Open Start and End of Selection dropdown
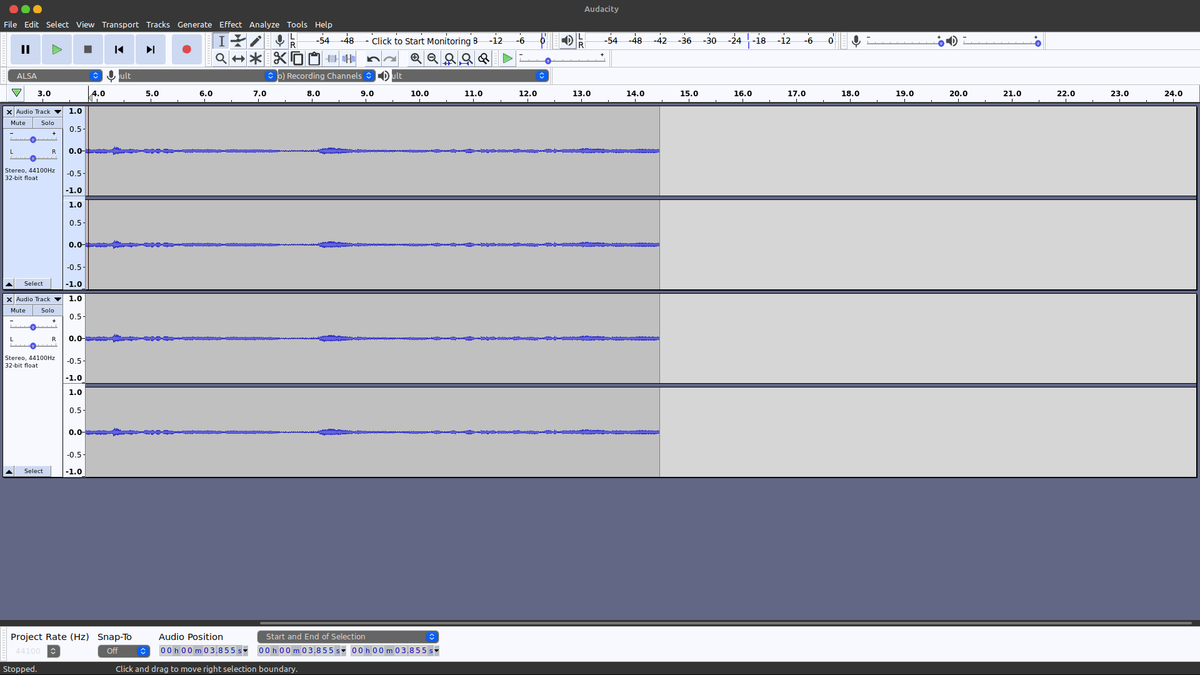The height and width of the screenshot is (675, 1200). click(x=348, y=636)
